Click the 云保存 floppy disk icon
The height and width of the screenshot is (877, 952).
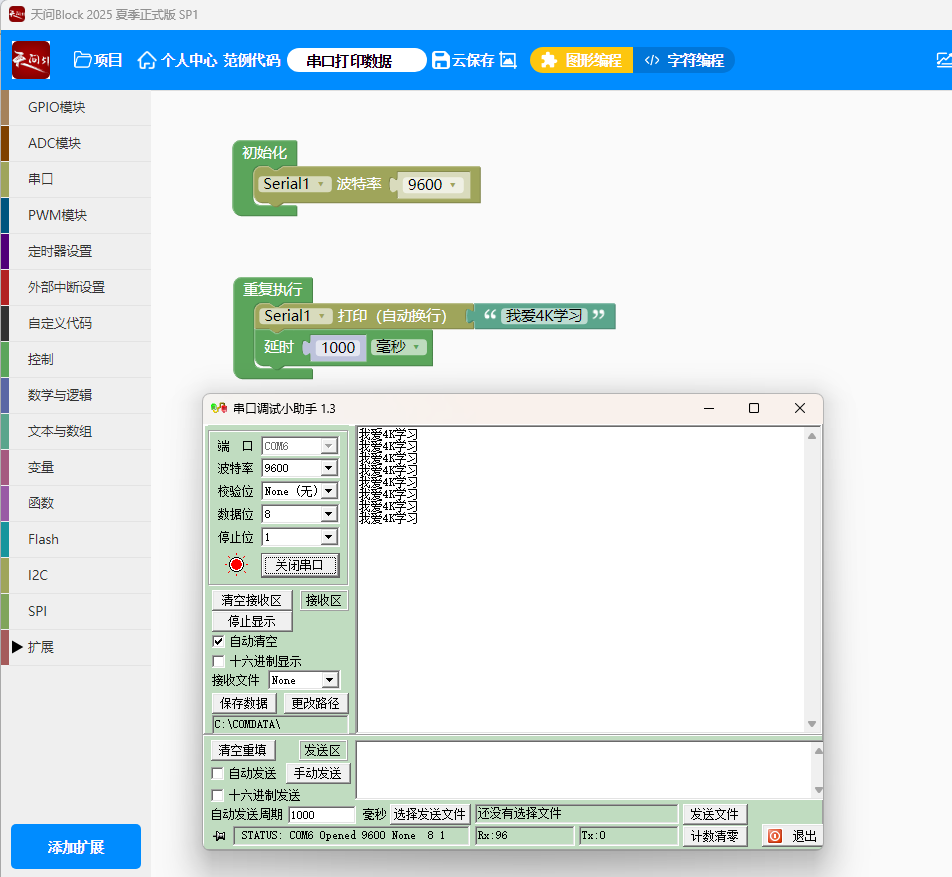441,60
